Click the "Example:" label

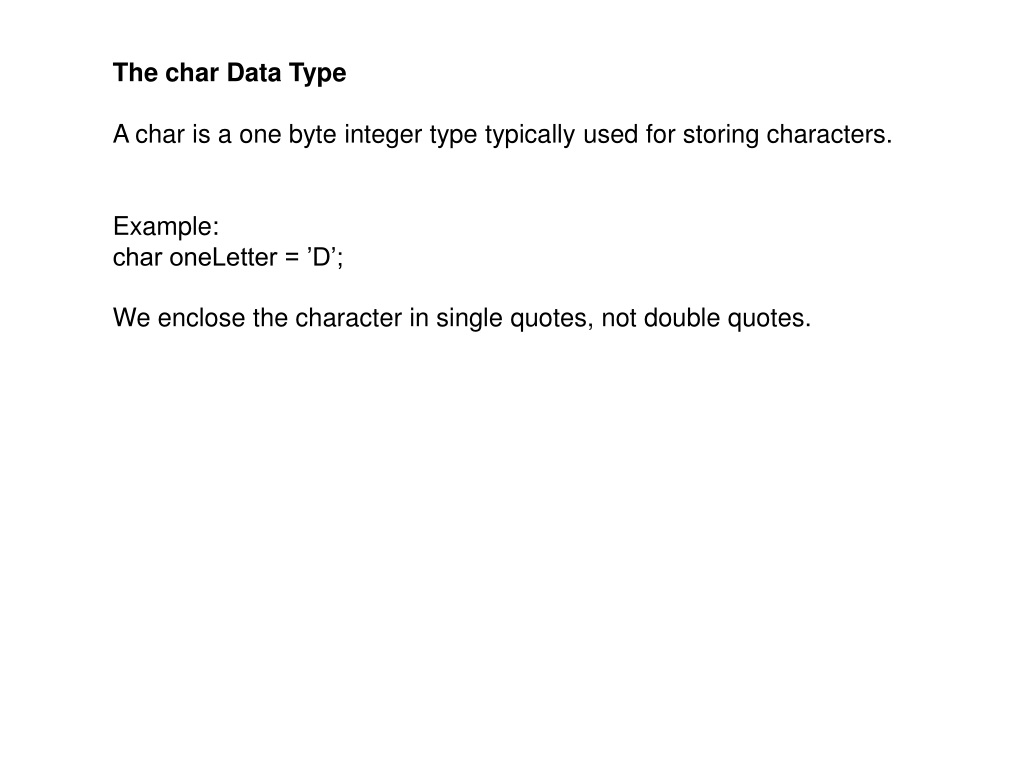point(166,227)
